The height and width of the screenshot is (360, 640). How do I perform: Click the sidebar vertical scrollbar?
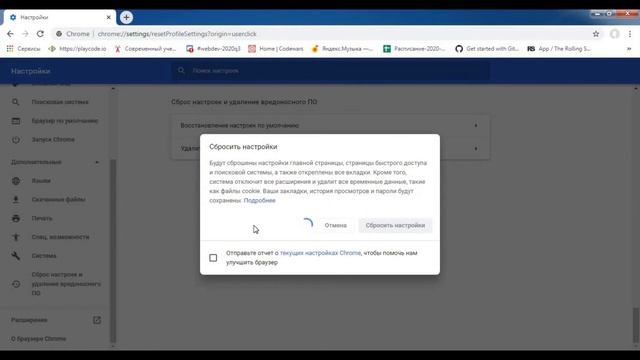tap(113, 251)
